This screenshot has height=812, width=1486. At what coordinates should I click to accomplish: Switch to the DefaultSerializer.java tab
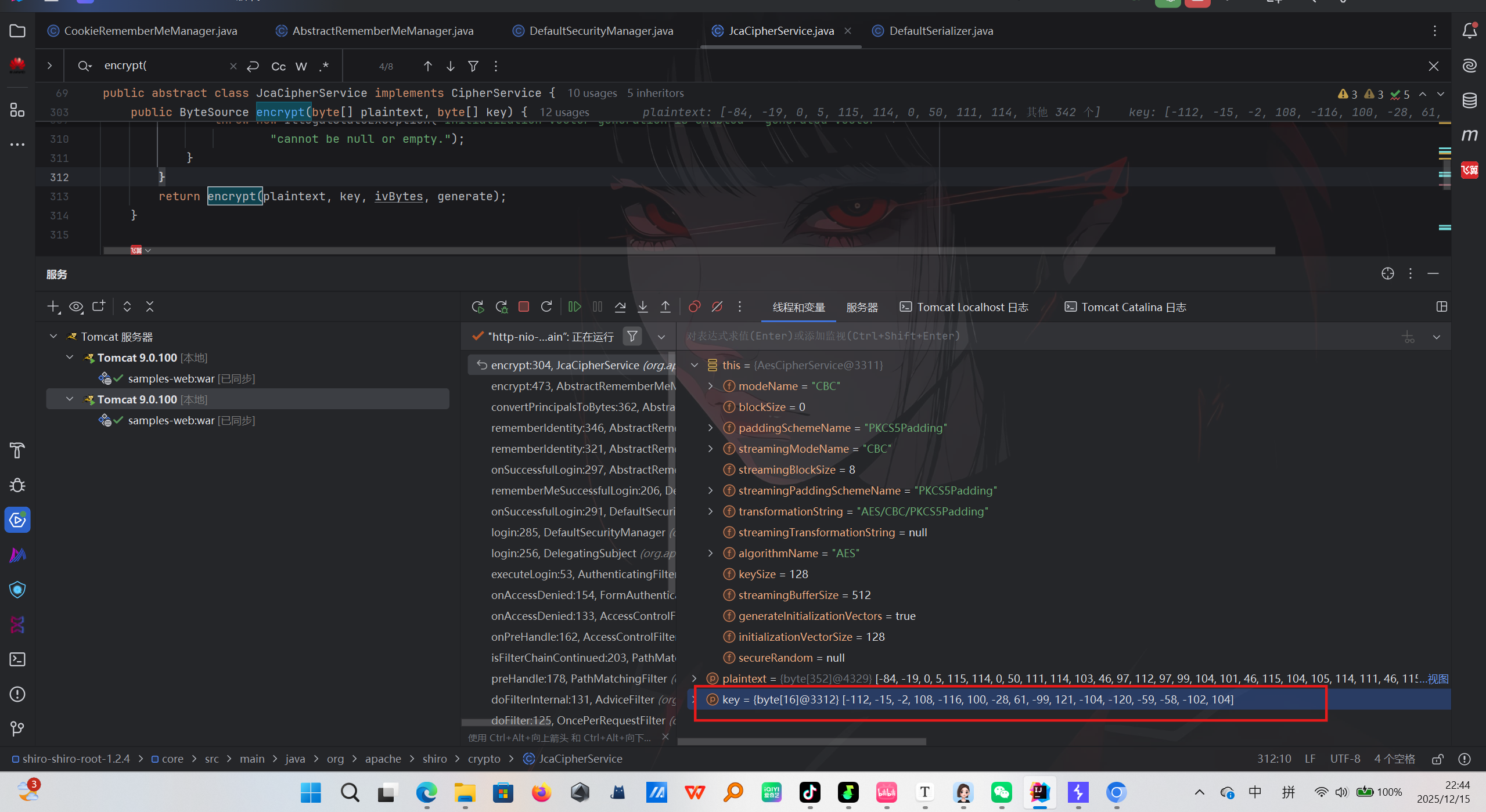941,31
